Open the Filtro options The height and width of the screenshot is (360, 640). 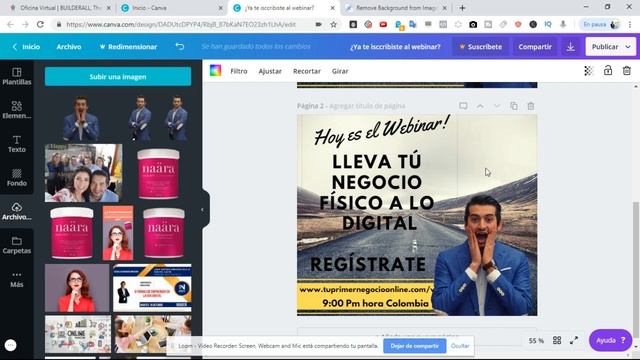coord(239,71)
